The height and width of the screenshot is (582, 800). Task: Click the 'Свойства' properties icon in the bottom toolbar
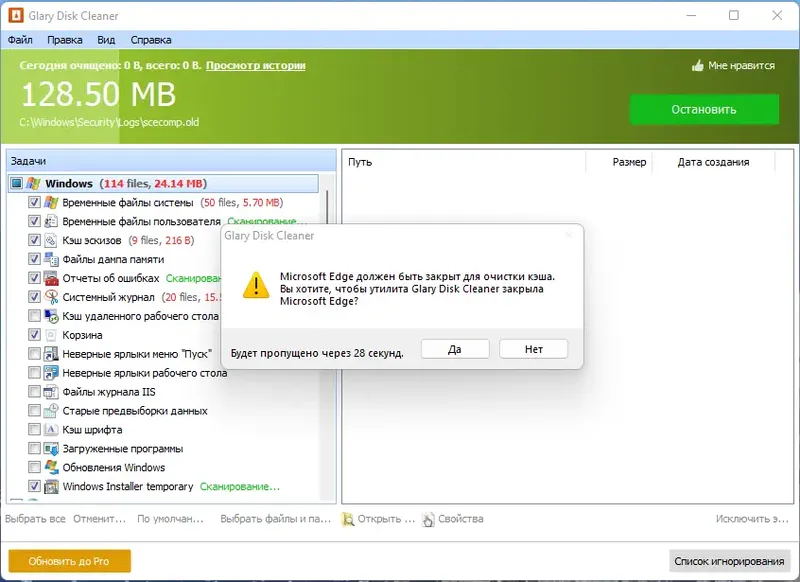(x=429, y=519)
